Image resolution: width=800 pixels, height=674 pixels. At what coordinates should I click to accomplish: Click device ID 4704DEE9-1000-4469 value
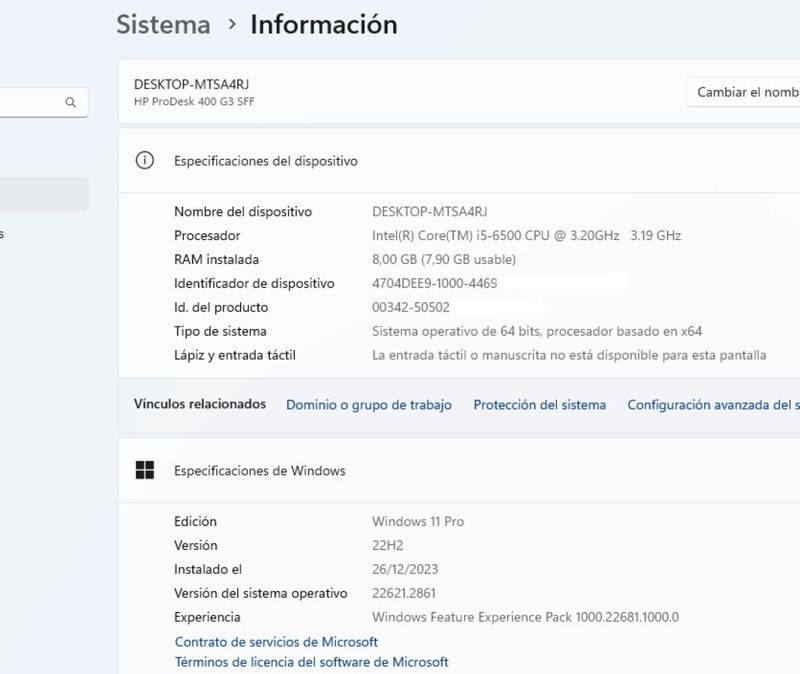(x=435, y=283)
